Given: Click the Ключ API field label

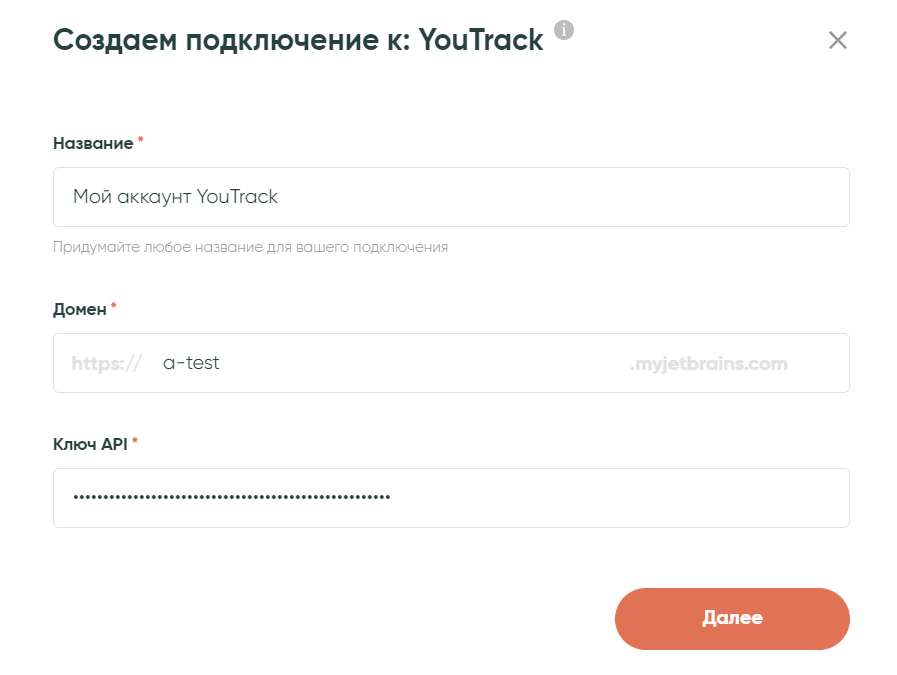Looking at the screenshot, I should pos(90,444).
